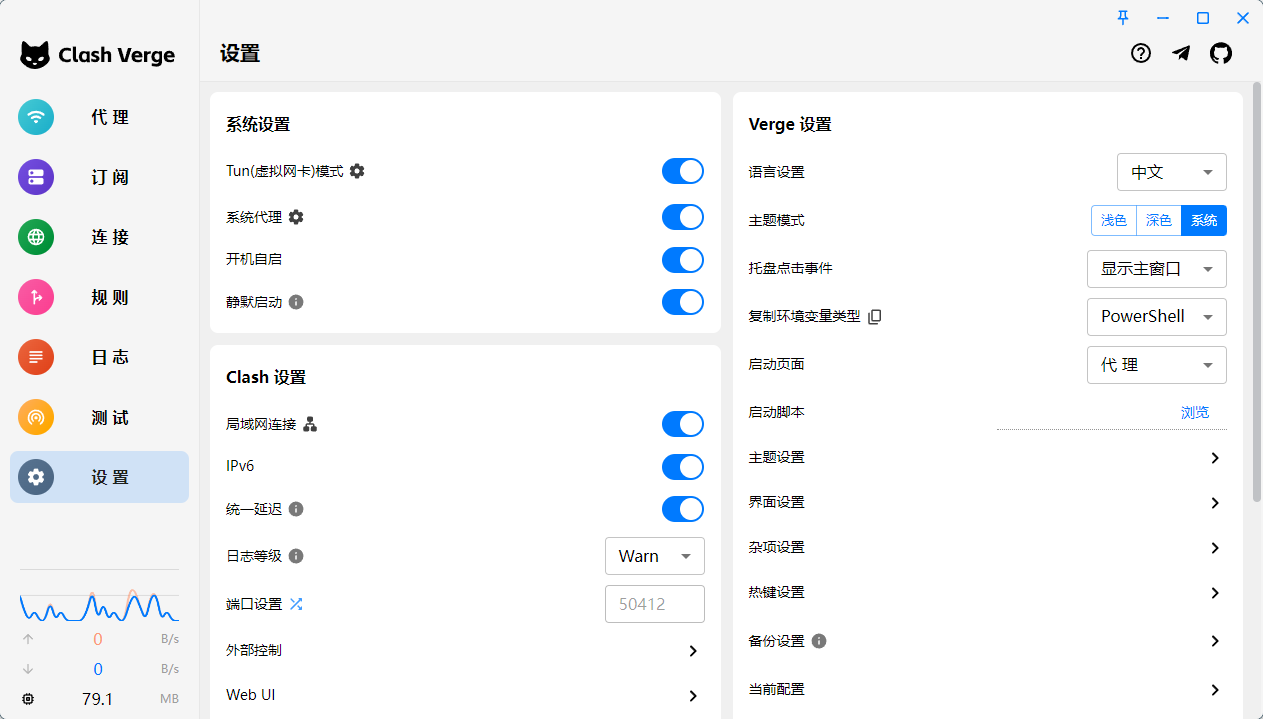Go to 测试 page in sidebar
Image resolution: width=1263 pixels, height=719 pixels.
(x=99, y=417)
